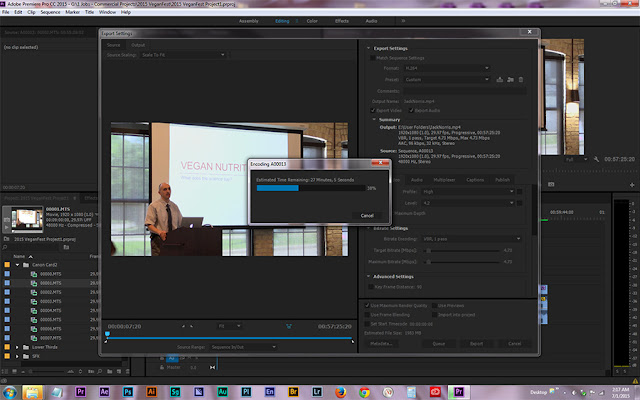Open Audition from the taskbar
Screen dimensions: 640x400
coord(222,392)
